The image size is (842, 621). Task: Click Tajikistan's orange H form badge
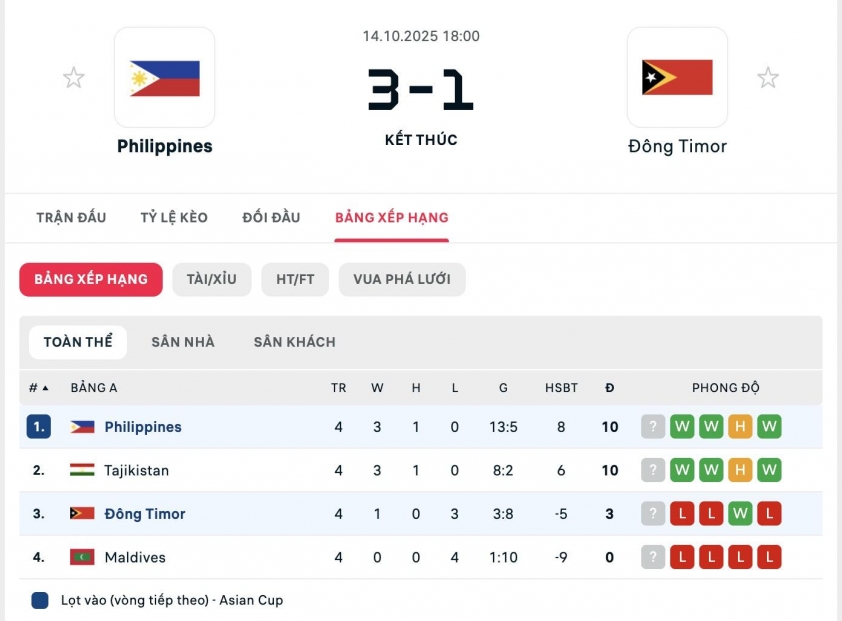pyautogui.click(x=740, y=470)
